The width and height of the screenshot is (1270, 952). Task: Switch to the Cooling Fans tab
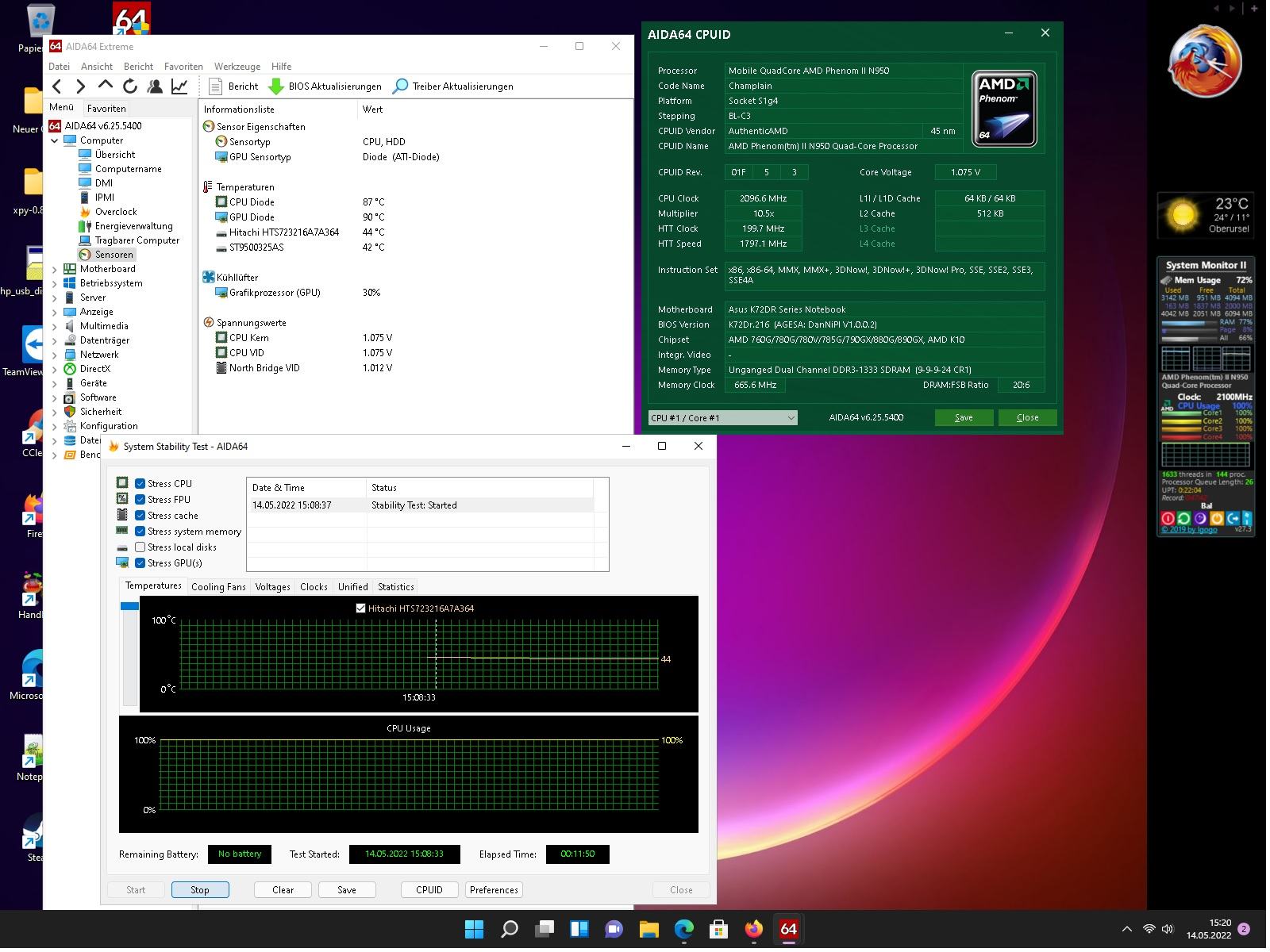[218, 587]
